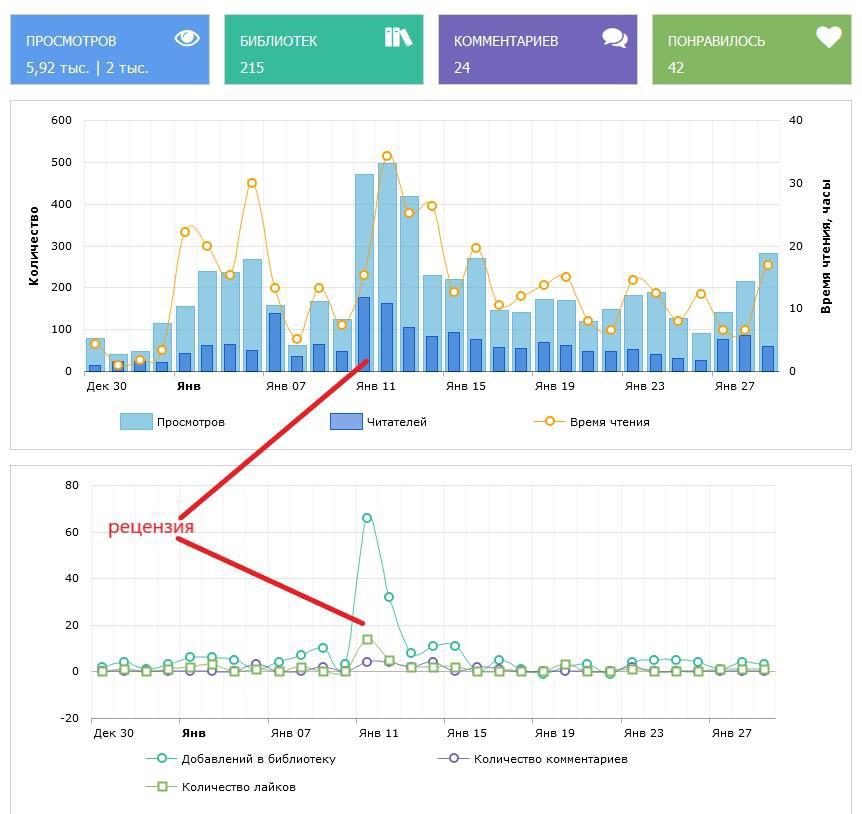Select the Комментариев 24 stats card
This screenshot has width=862, height=814.
(x=537, y=50)
